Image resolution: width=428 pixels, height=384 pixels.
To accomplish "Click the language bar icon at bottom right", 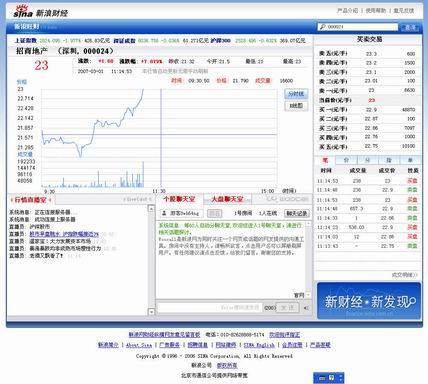I will (x=322, y=378).
